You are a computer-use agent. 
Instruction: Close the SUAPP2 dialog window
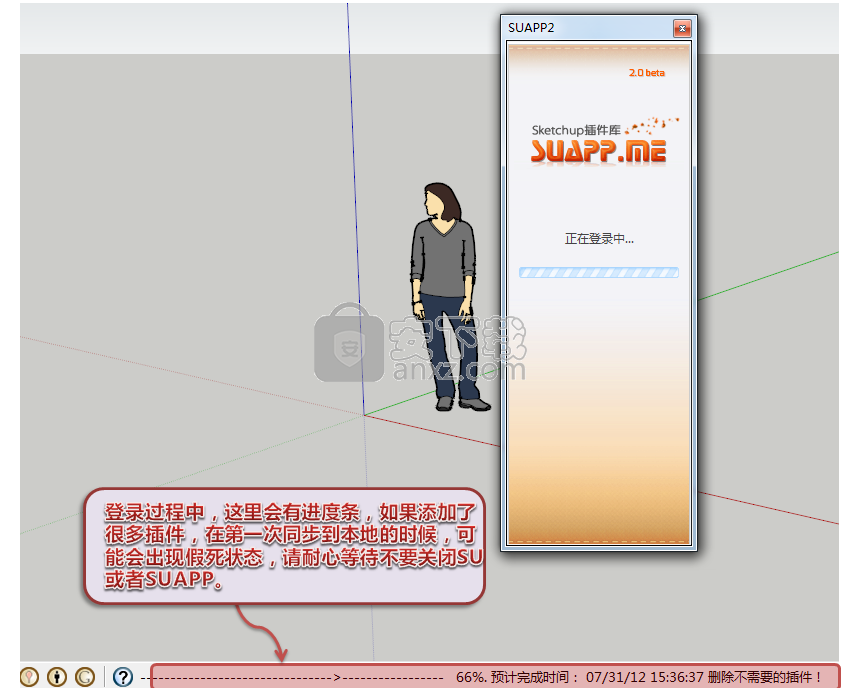click(682, 28)
